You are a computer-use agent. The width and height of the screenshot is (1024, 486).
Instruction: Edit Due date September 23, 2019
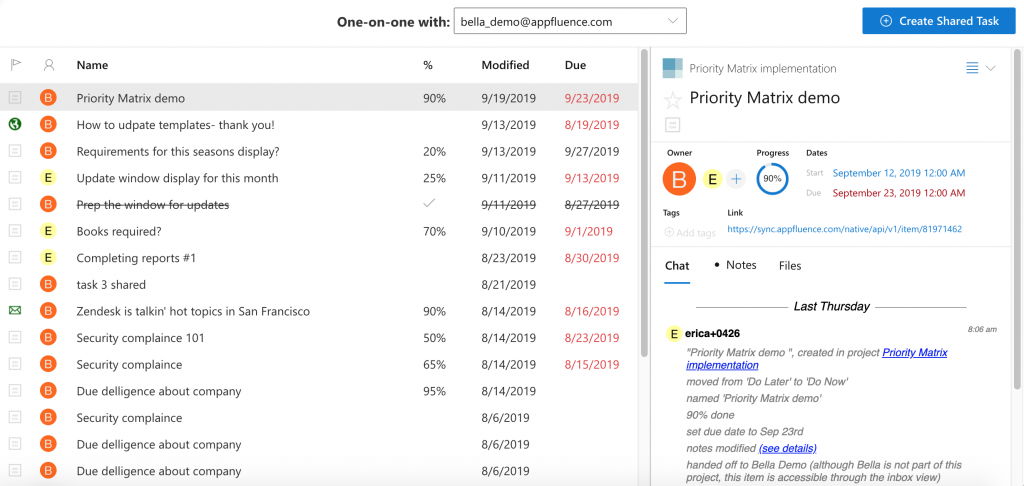(x=899, y=193)
